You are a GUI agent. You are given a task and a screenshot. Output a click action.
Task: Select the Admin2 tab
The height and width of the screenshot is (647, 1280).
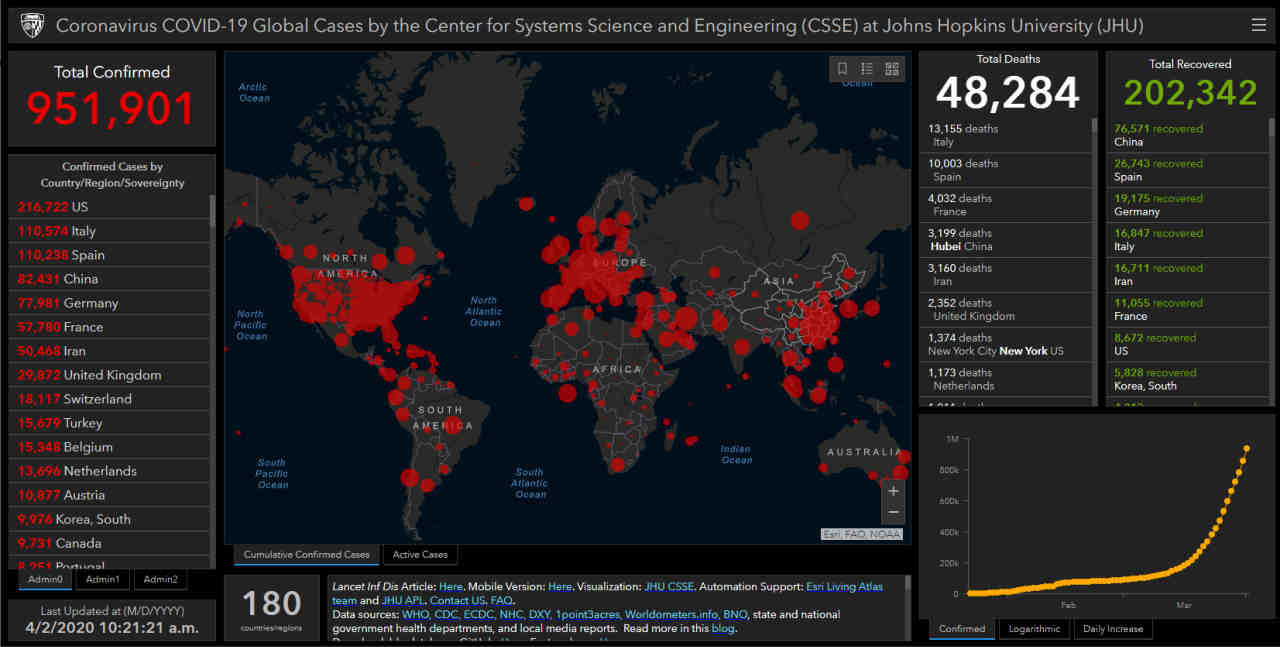(x=160, y=579)
